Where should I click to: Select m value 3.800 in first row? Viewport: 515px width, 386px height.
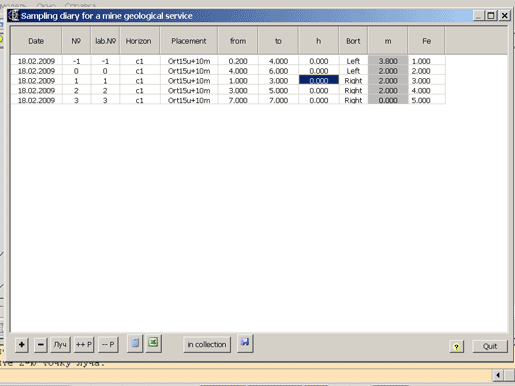388,61
